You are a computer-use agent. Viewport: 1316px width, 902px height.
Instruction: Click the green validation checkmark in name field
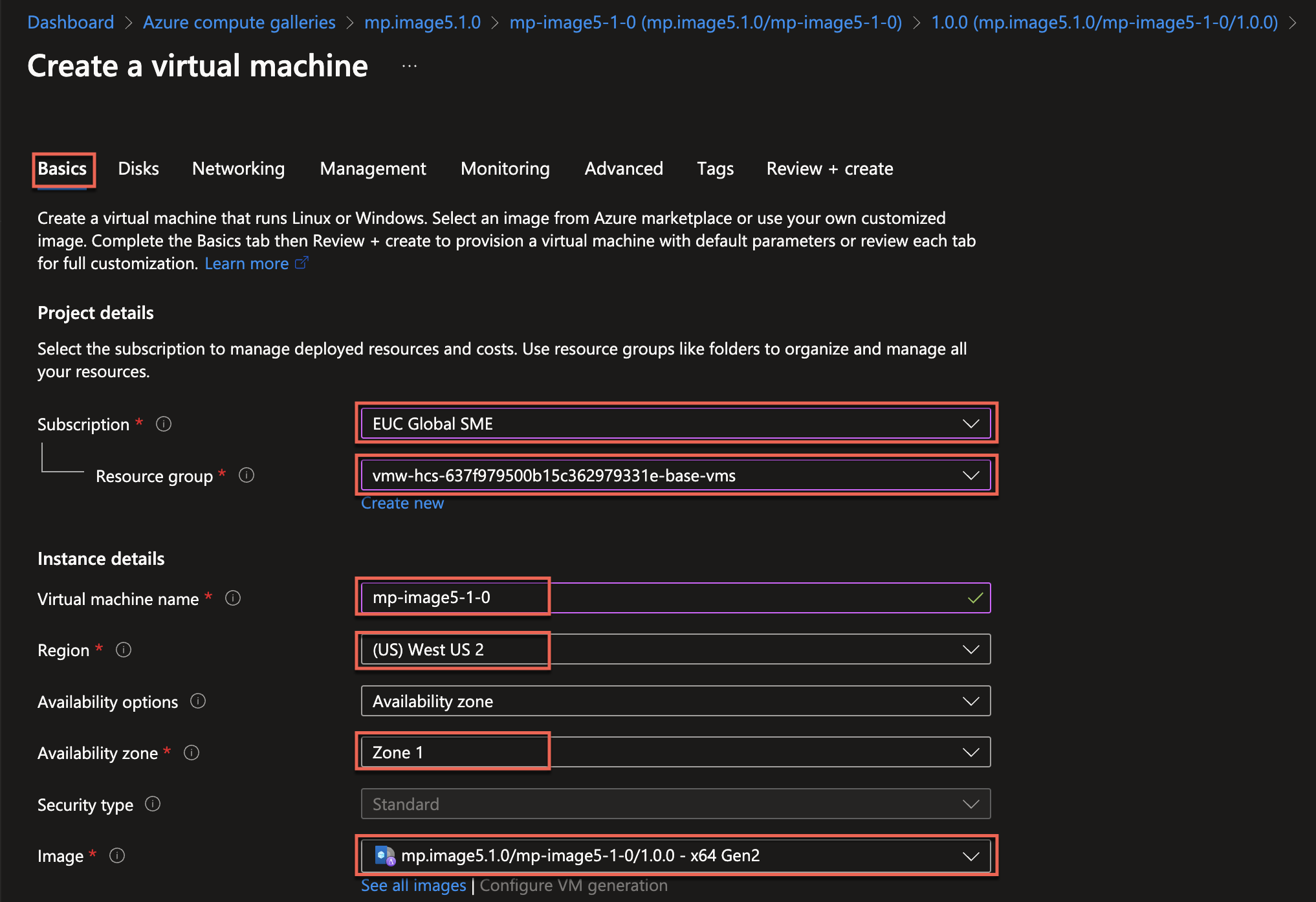(x=975, y=598)
